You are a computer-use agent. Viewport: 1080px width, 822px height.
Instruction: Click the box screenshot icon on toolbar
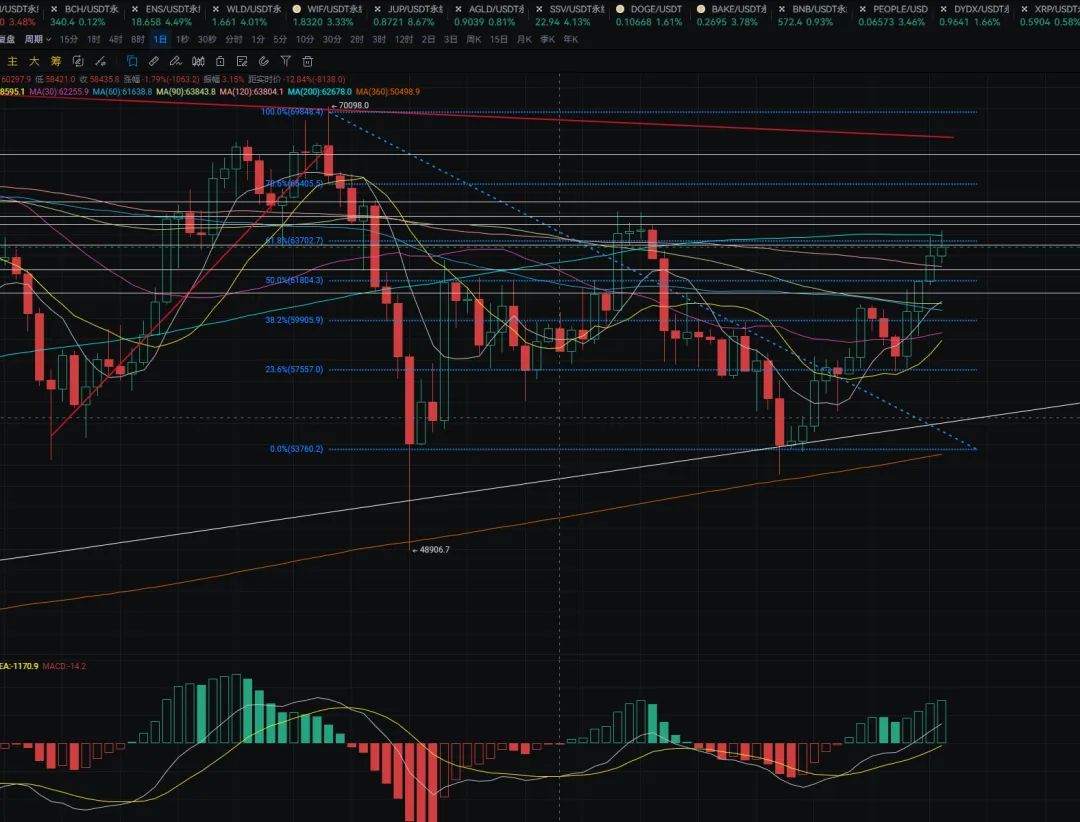coord(219,61)
